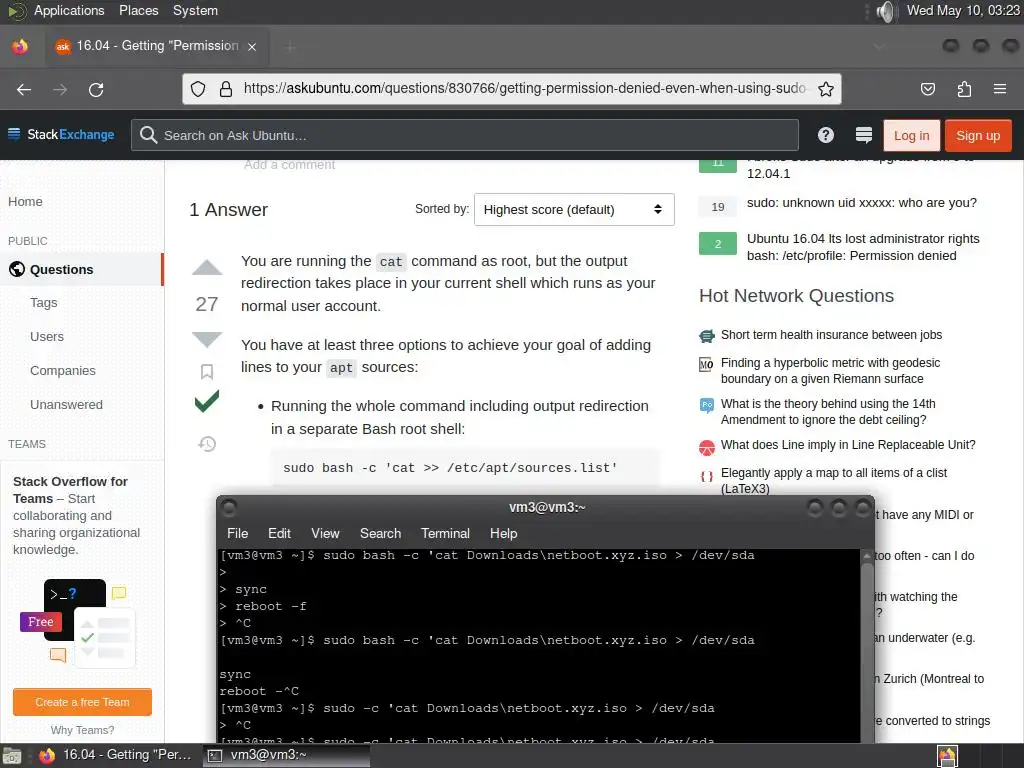Open 'Finding a hyperbolic metric' question link
This screenshot has height=768, width=1024.
(x=830, y=370)
